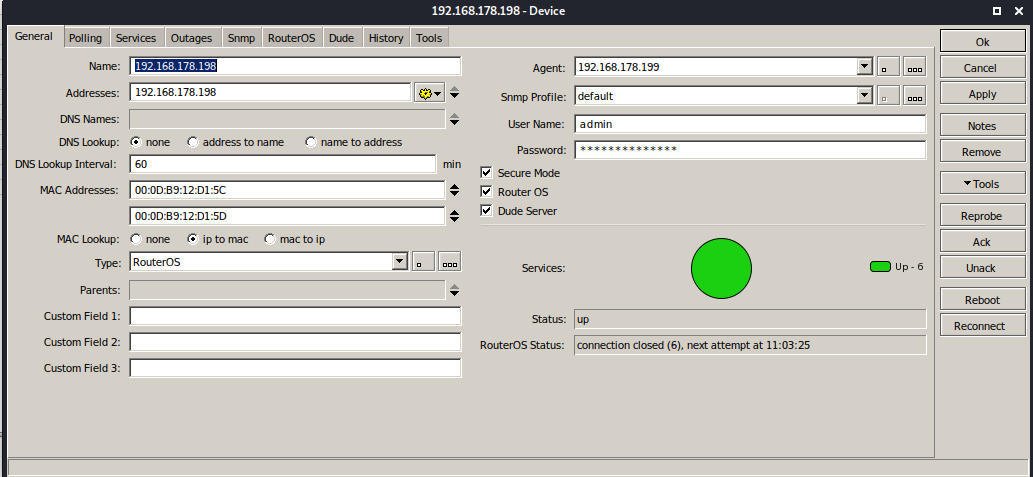Click the up/down arrows beside Parents
Screen dimensions: 1033x477
click(455, 290)
